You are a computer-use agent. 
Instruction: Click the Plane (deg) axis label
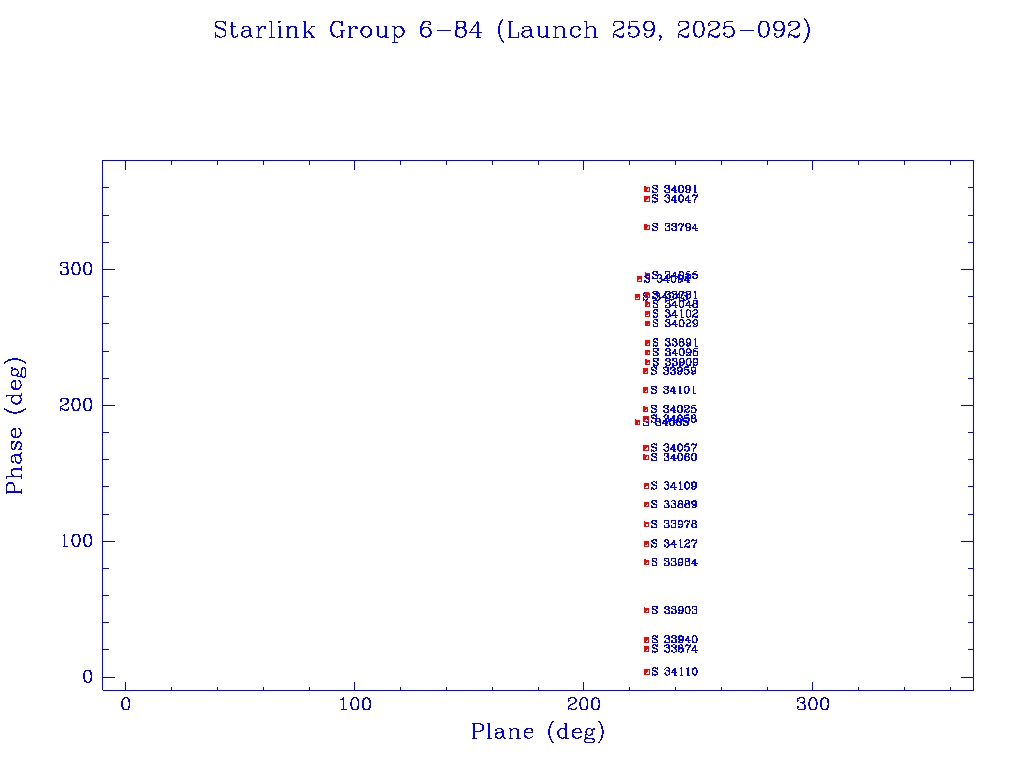[538, 733]
